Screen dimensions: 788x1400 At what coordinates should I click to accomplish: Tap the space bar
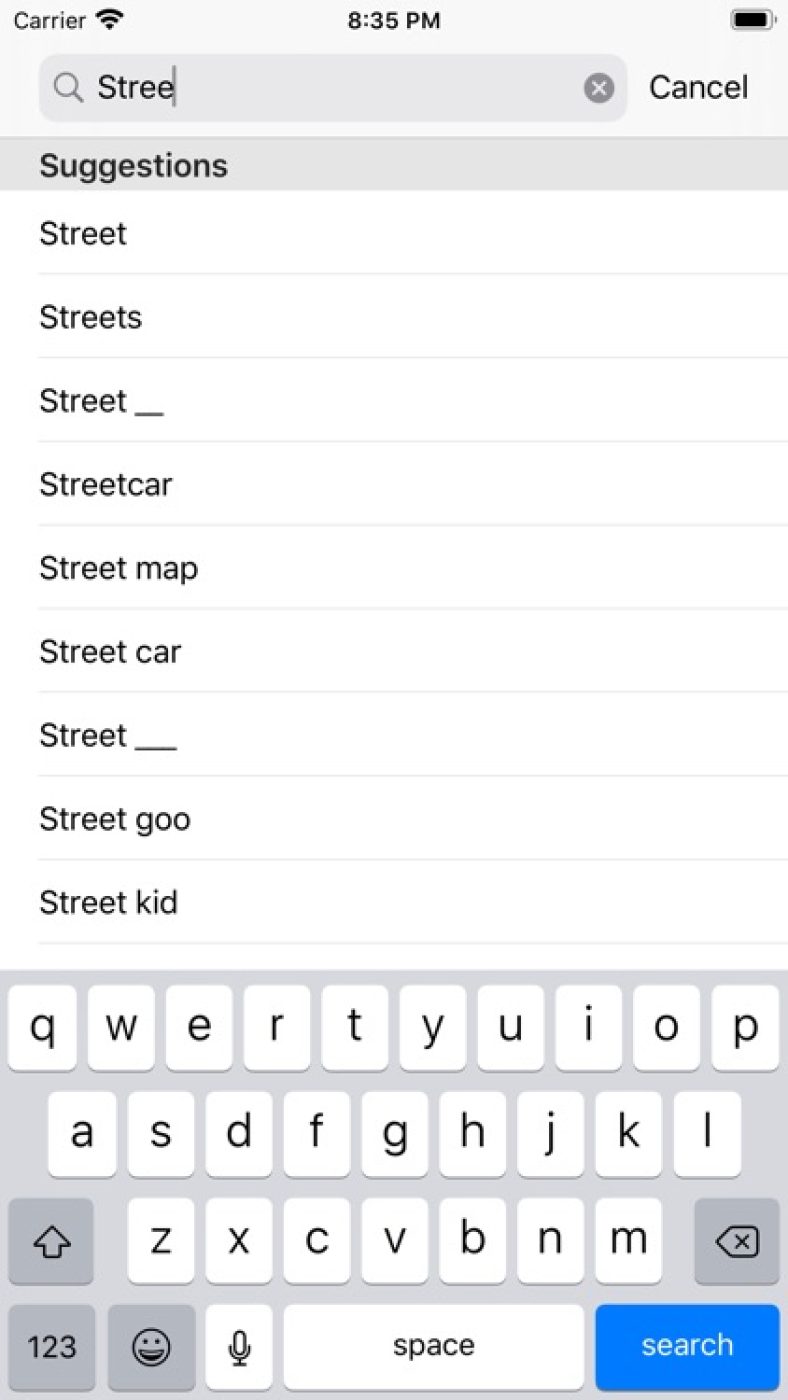[433, 1347]
